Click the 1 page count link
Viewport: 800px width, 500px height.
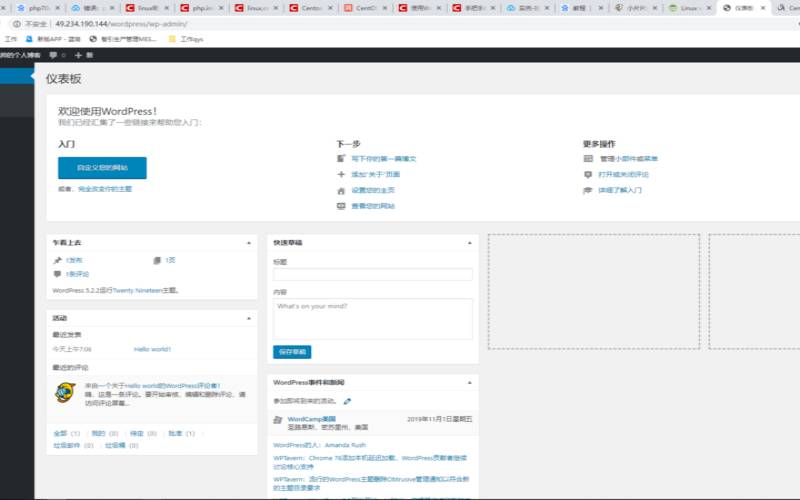170,260
